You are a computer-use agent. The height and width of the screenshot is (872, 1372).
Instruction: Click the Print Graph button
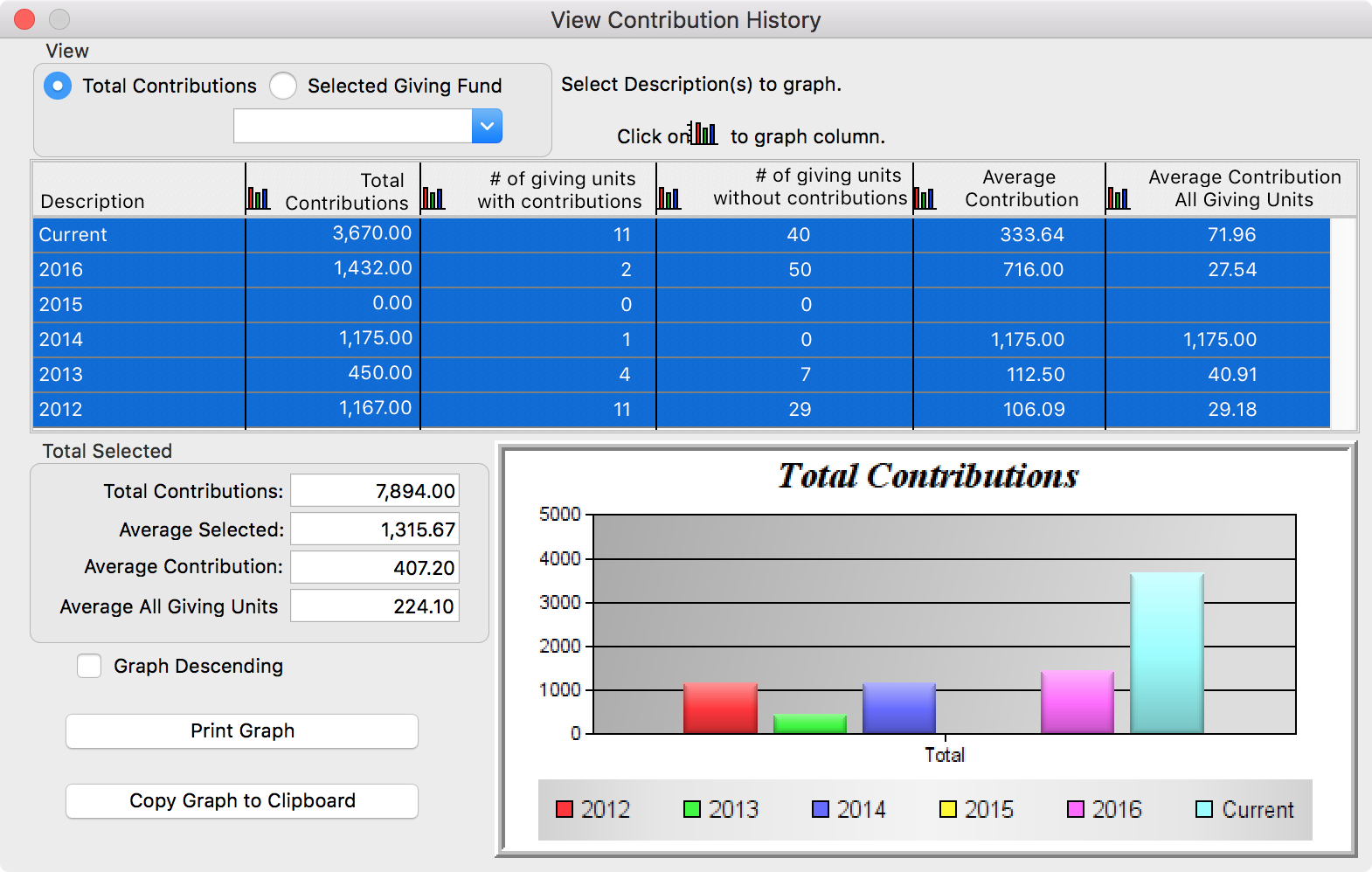[242, 731]
